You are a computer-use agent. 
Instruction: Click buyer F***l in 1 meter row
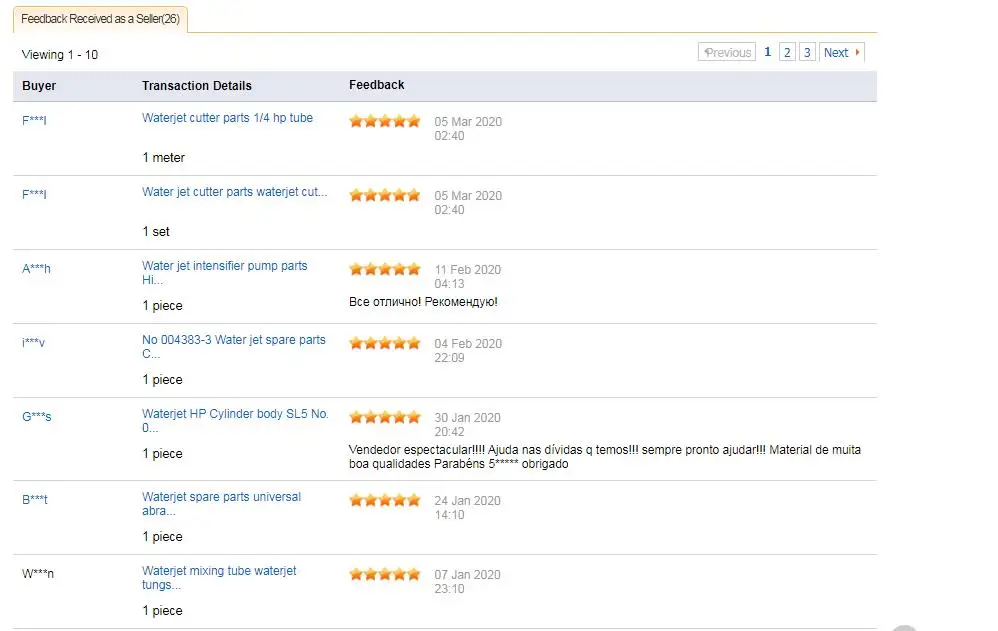coord(34,120)
